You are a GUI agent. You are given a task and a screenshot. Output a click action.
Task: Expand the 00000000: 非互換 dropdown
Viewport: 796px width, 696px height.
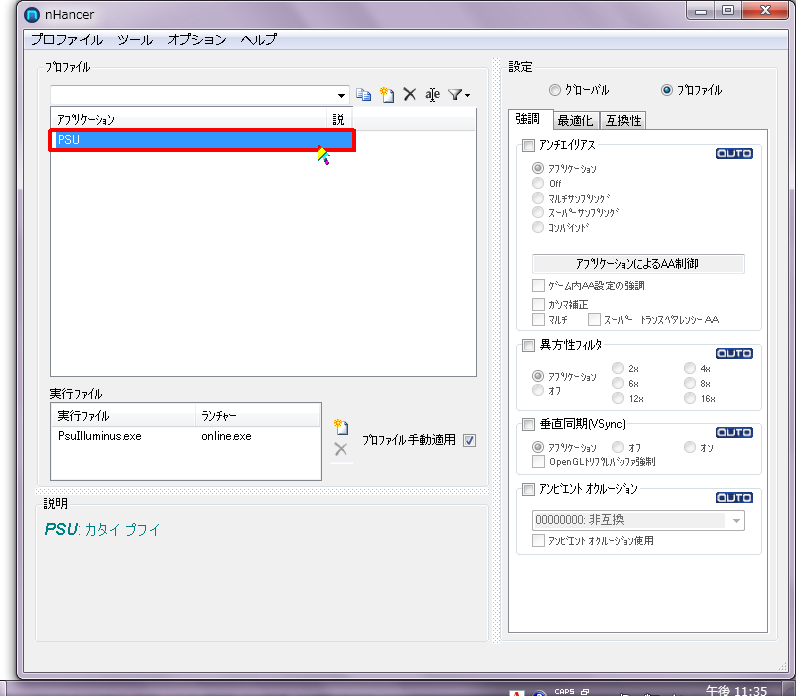pyautogui.click(x=736, y=521)
